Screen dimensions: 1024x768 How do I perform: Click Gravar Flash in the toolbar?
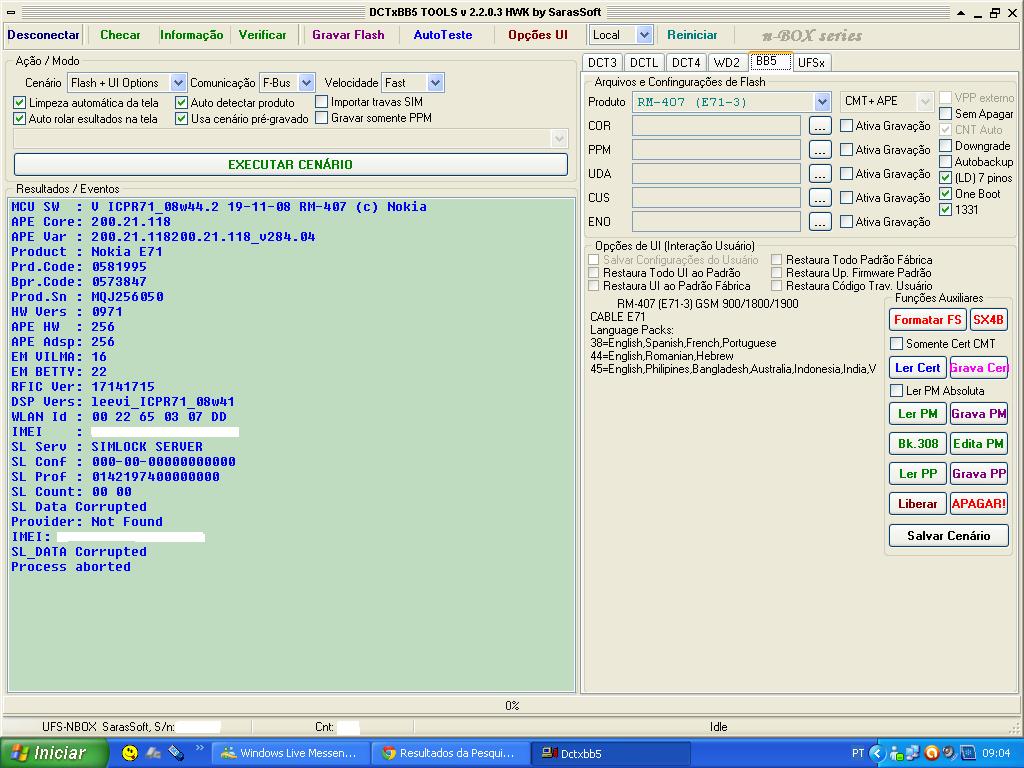pyautogui.click(x=349, y=35)
